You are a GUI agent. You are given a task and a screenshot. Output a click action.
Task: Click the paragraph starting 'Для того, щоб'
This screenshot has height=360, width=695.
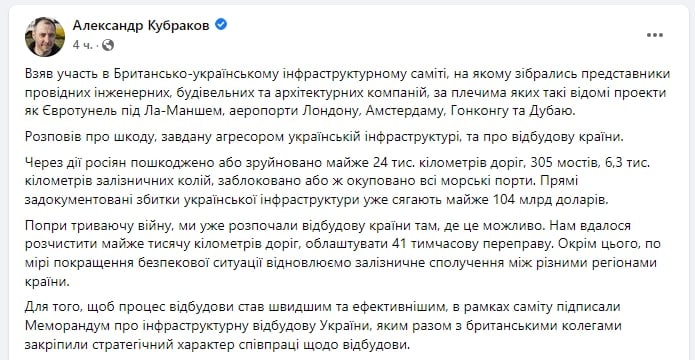click(323, 325)
